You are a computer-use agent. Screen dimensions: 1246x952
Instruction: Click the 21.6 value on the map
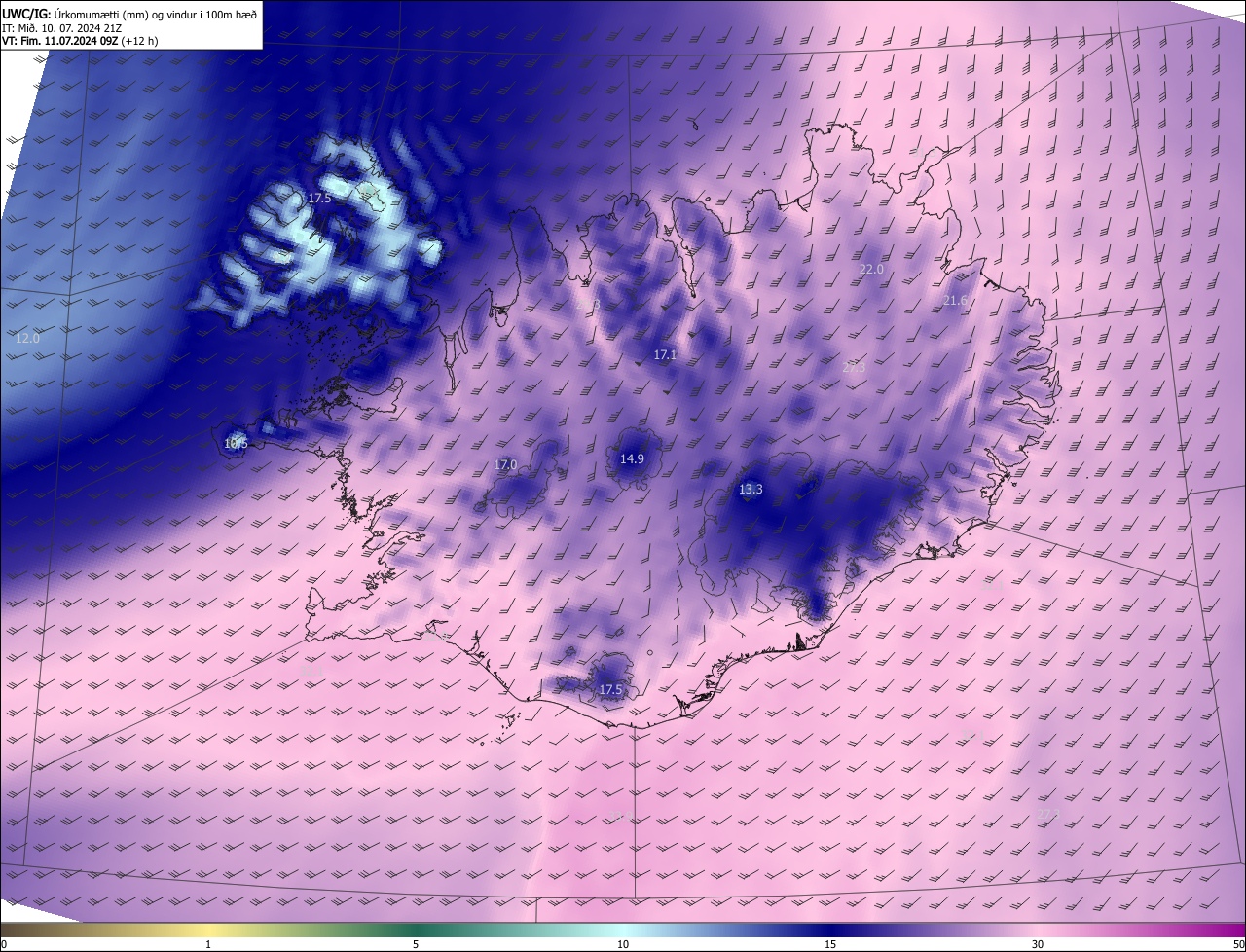[955, 301]
